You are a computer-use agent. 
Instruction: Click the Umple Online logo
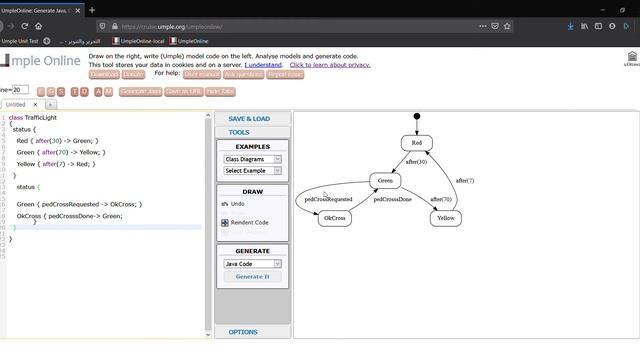coord(40,60)
